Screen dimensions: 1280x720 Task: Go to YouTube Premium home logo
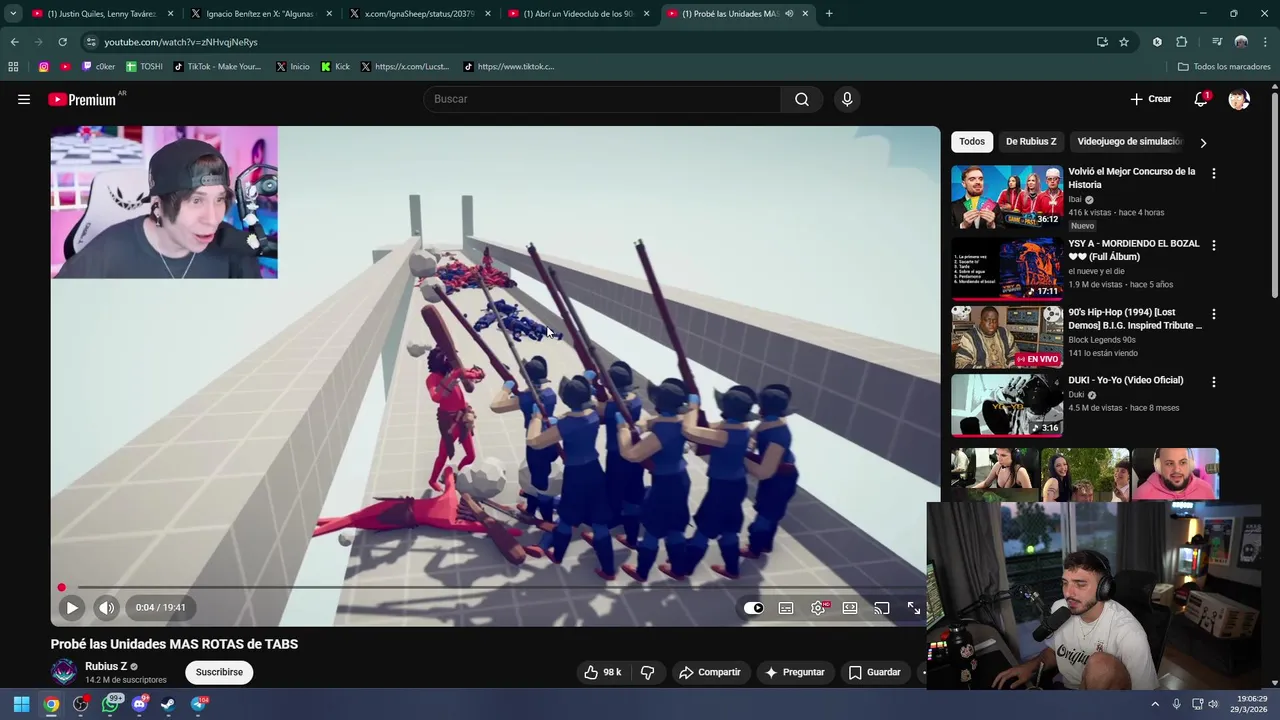point(82,99)
